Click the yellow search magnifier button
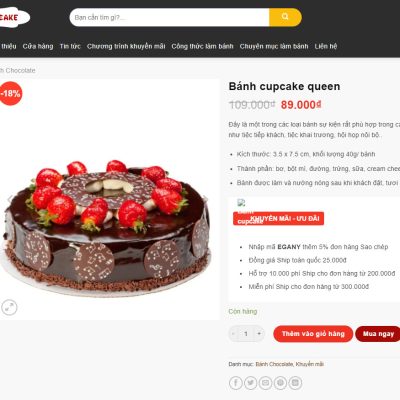This screenshot has width=400, height=400. click(285, 17)
